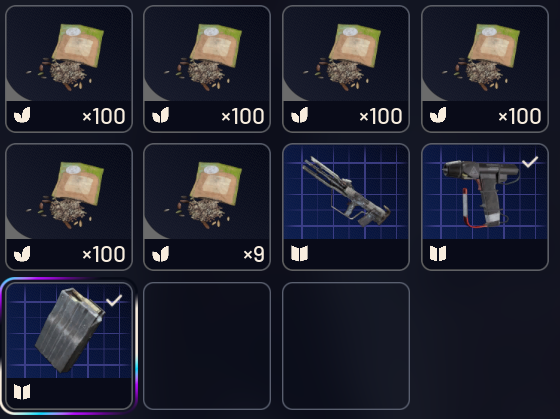The image size is (560, 419).
Task: Click the book icon under the magazine blueprint
Action: coord(22,392)
